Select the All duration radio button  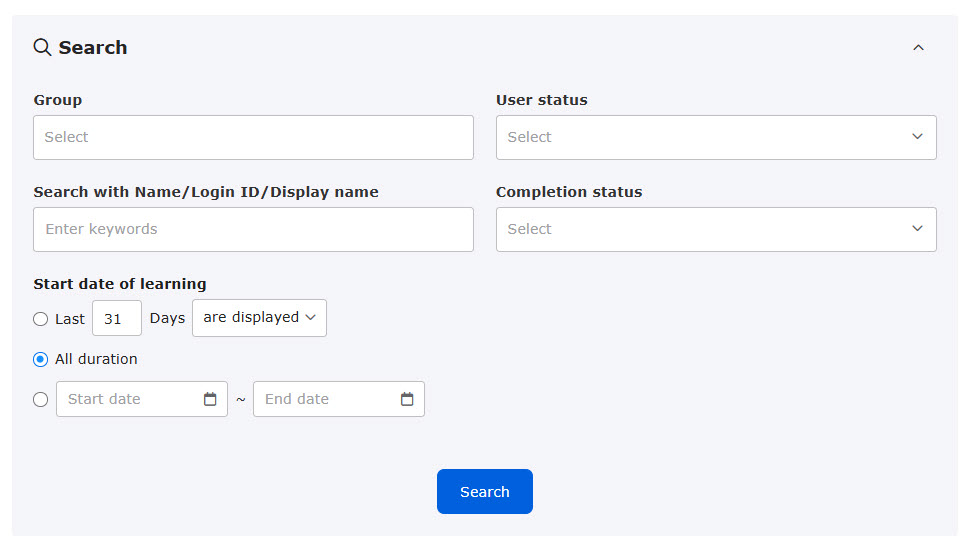click(40, 360)
